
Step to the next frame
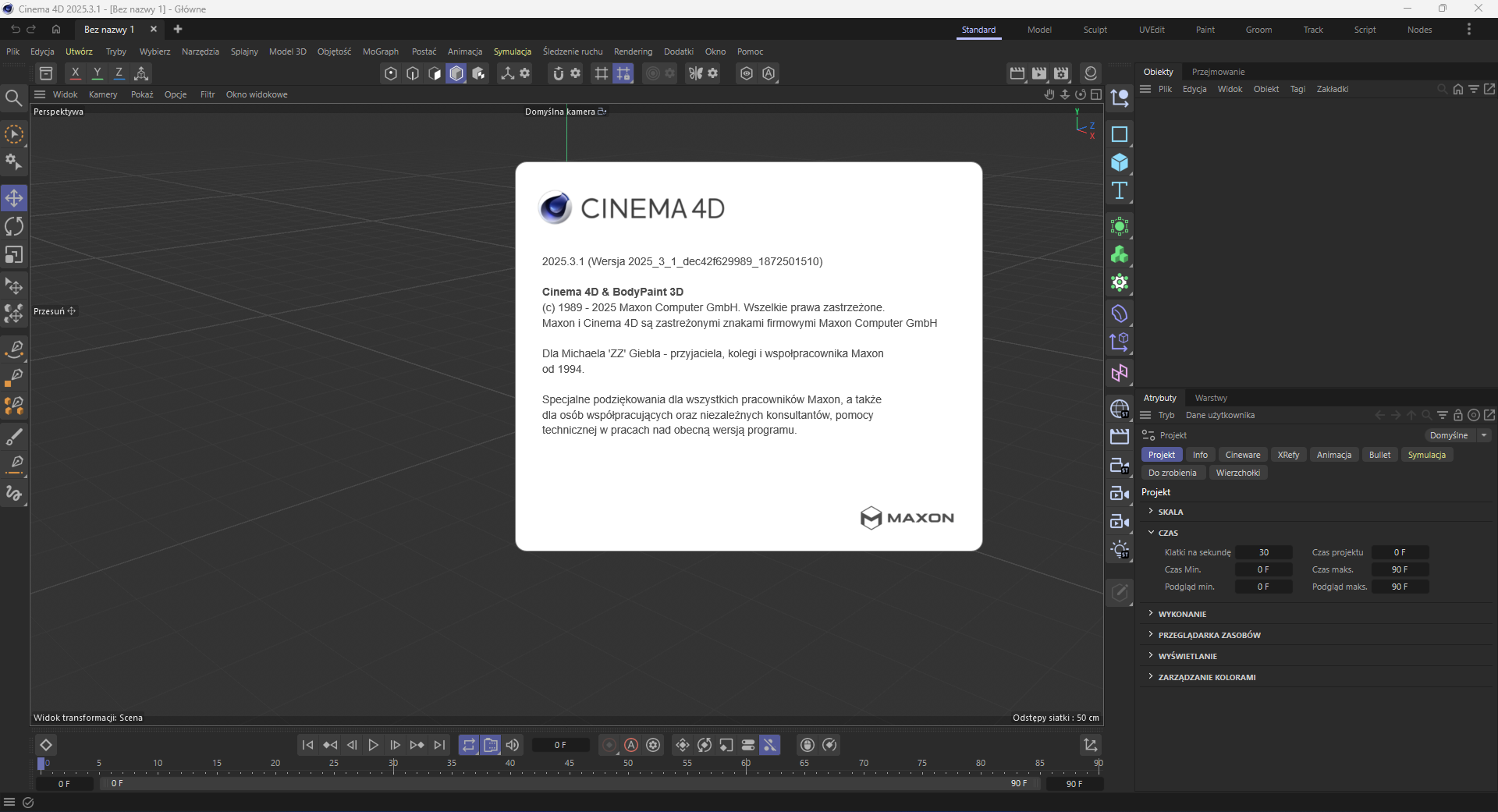coord(396,745)
